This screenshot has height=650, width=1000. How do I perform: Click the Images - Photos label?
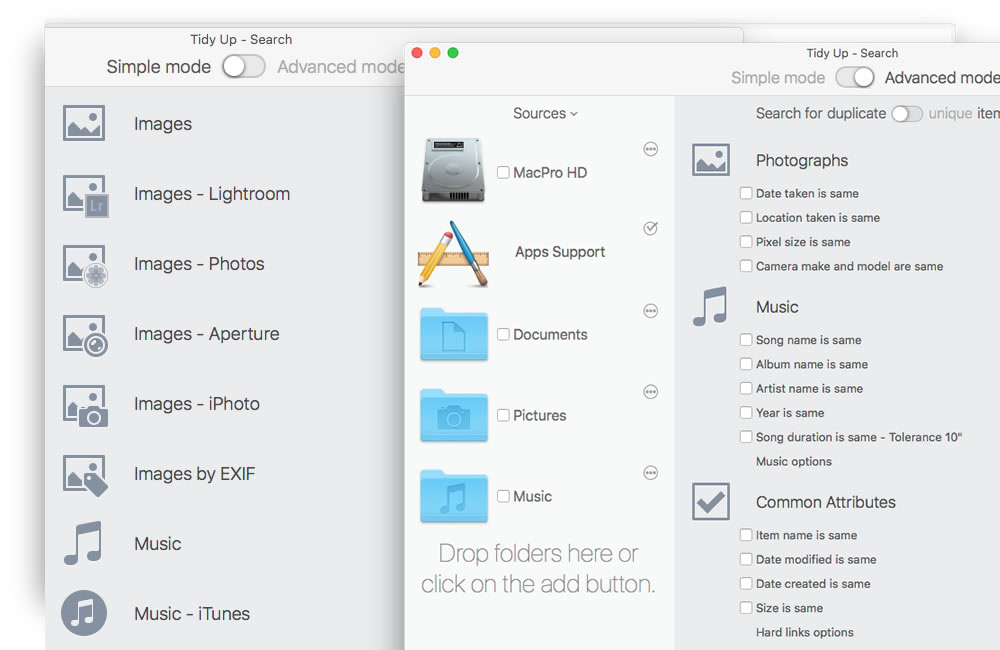click(x=199, y=264)
